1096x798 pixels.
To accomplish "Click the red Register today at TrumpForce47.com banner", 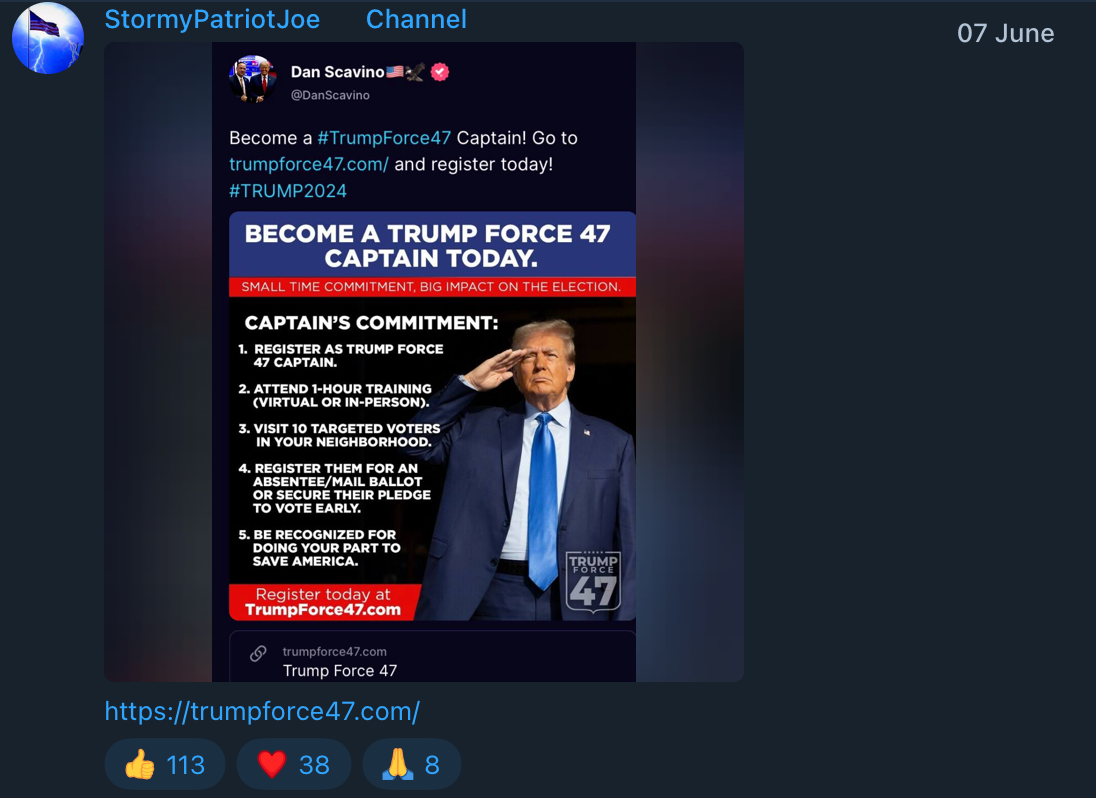I will [323, 602].
